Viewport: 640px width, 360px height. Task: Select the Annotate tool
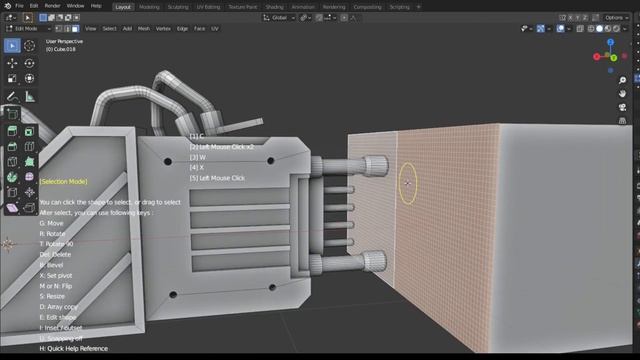pyautogui.click(x=12, y=97)
